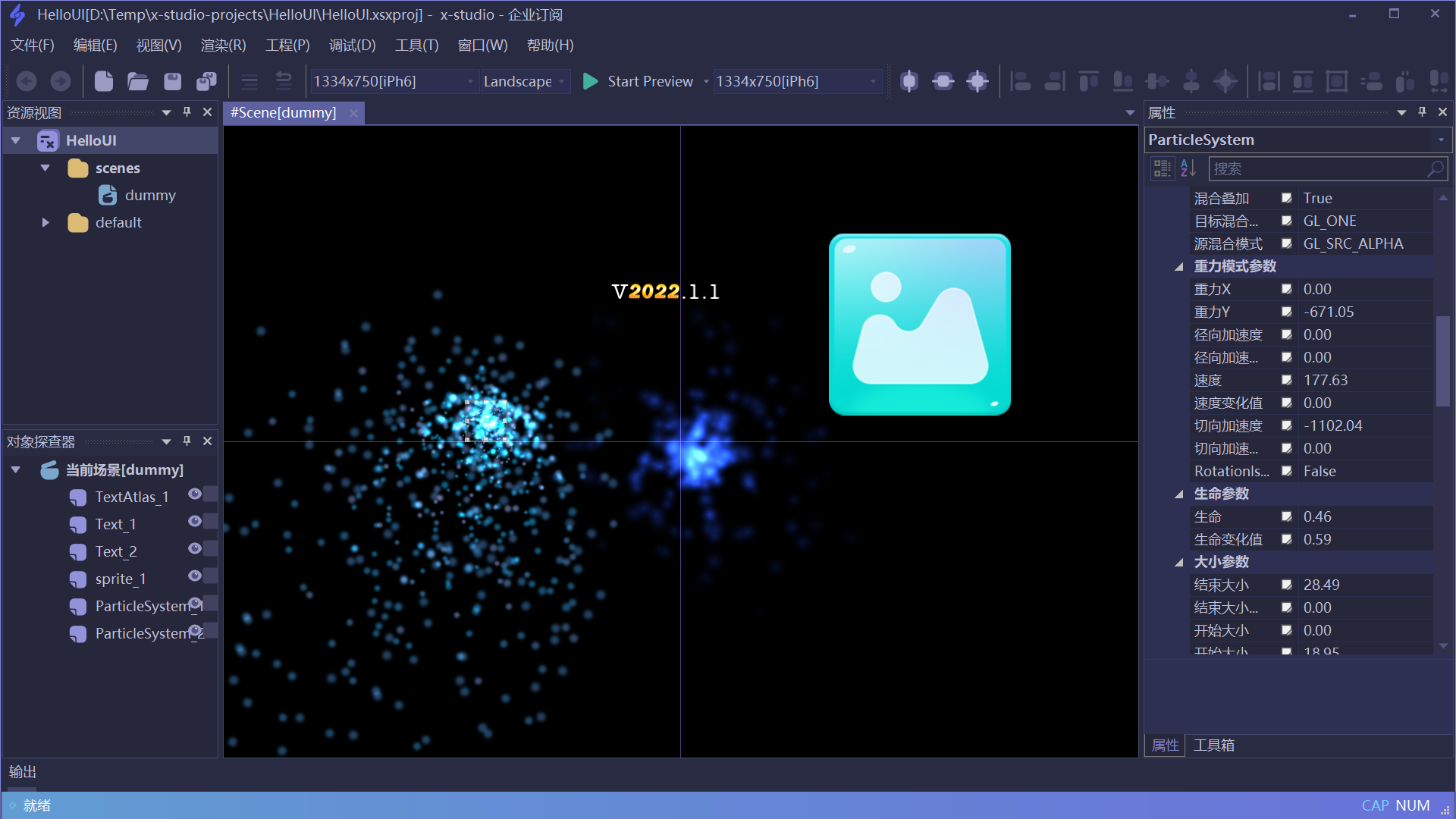This screenshot has width=1456, height=819.
Task: Open the Landscape orientation dropdown
Action: pyautogui.click(x=526, y=81)
